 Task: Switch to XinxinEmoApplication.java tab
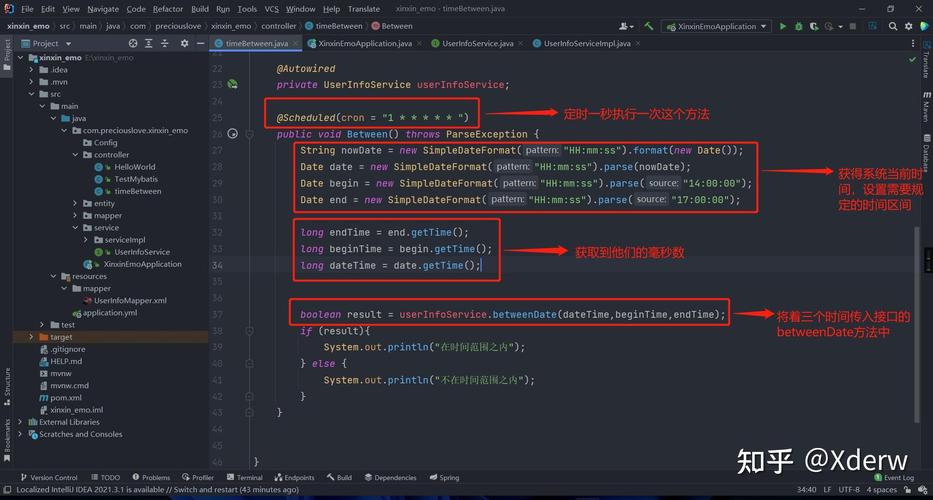[x=365, y=43]
